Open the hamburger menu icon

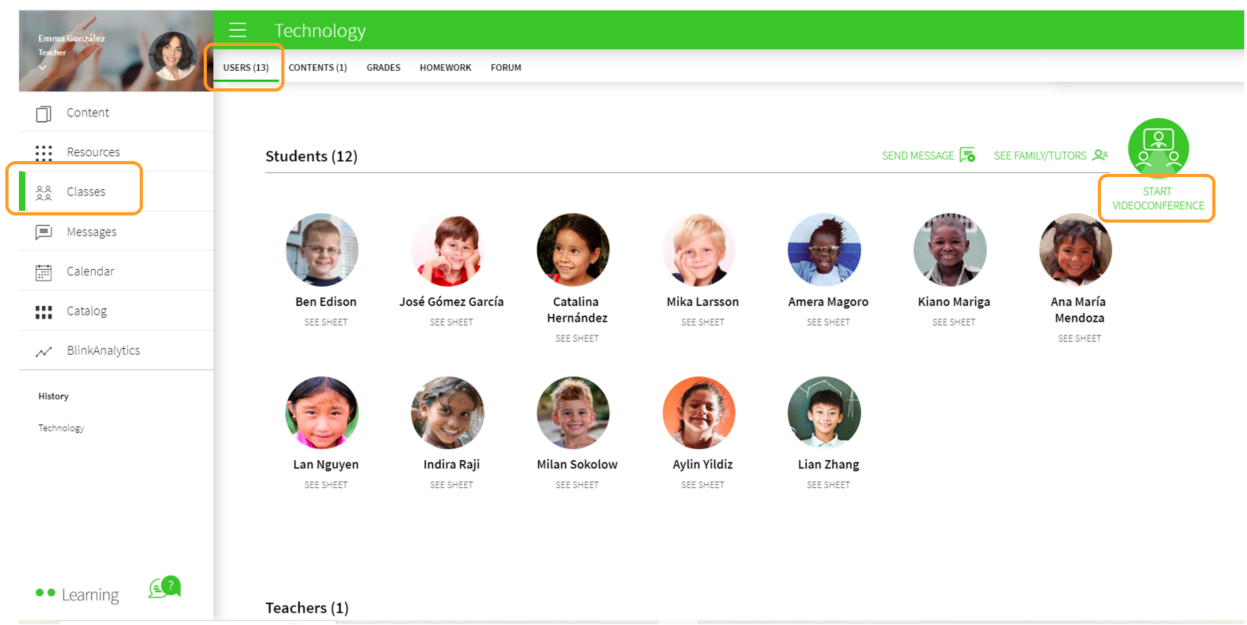pos(237,31)
